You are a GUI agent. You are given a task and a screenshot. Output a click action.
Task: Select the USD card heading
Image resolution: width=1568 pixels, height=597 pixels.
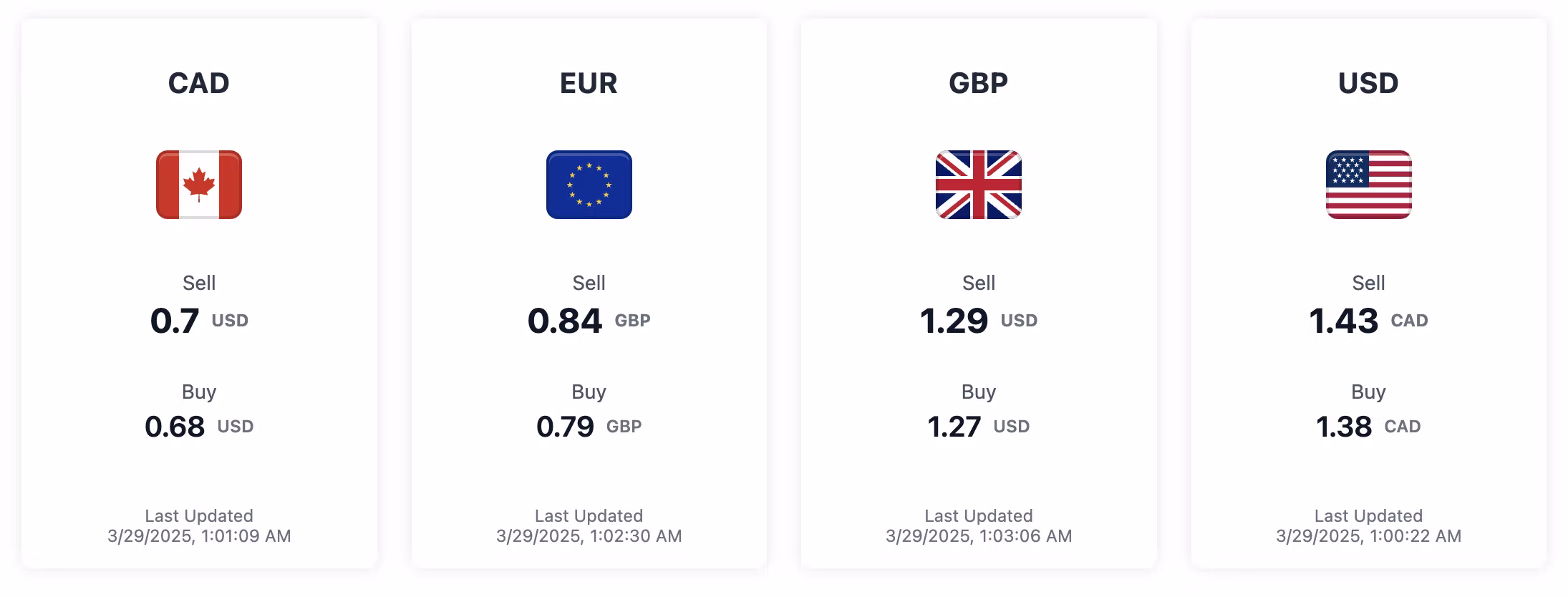click(1368, 83)
